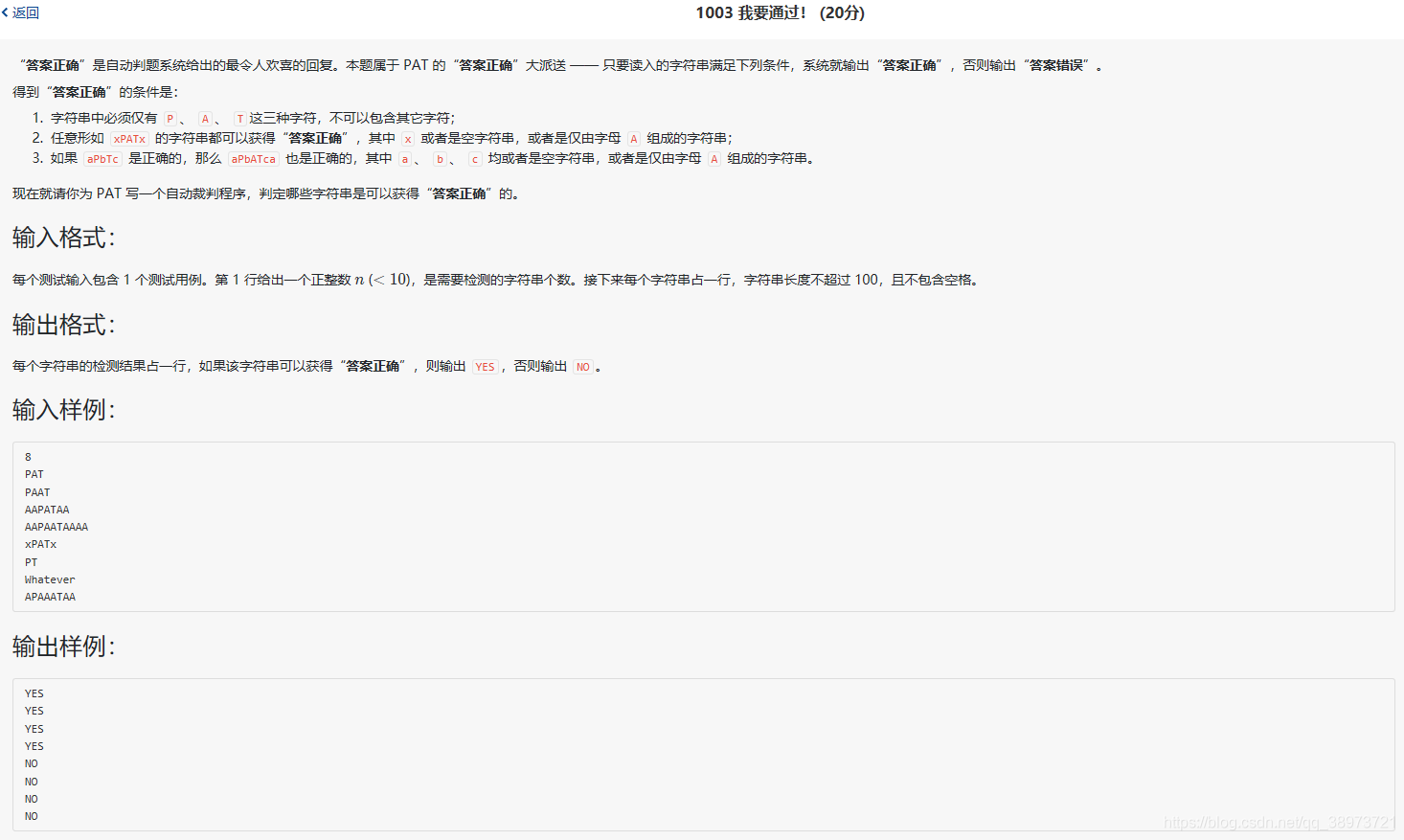Click the highlighted a tag in condition 3
Image resolution: width=1404 pixels, height=840 pixels.
tap(405, 158)
